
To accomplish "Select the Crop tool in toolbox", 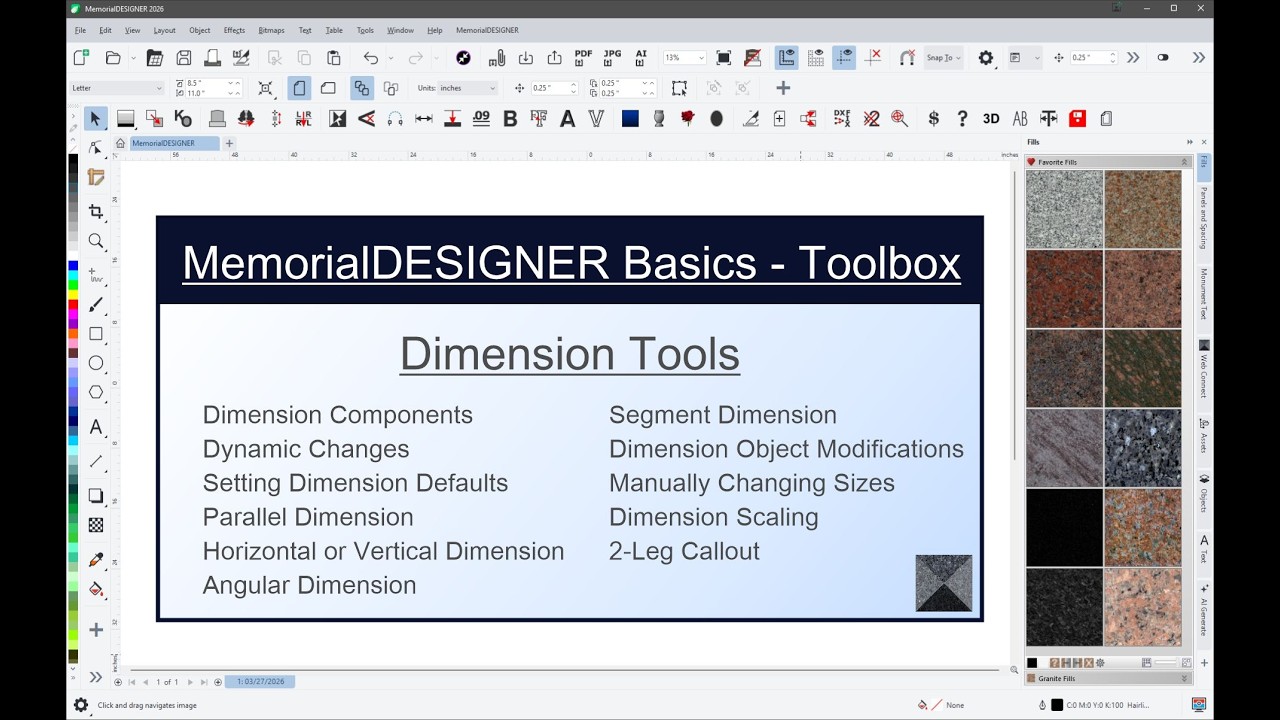I will click(96, 212).
